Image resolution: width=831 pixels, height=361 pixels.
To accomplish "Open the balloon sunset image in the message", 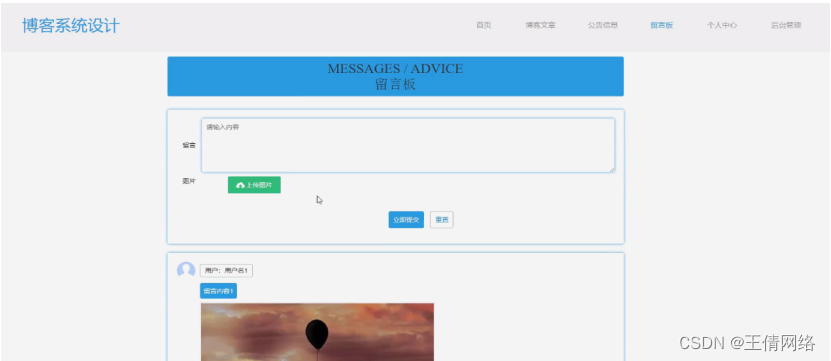I will 317,332.
